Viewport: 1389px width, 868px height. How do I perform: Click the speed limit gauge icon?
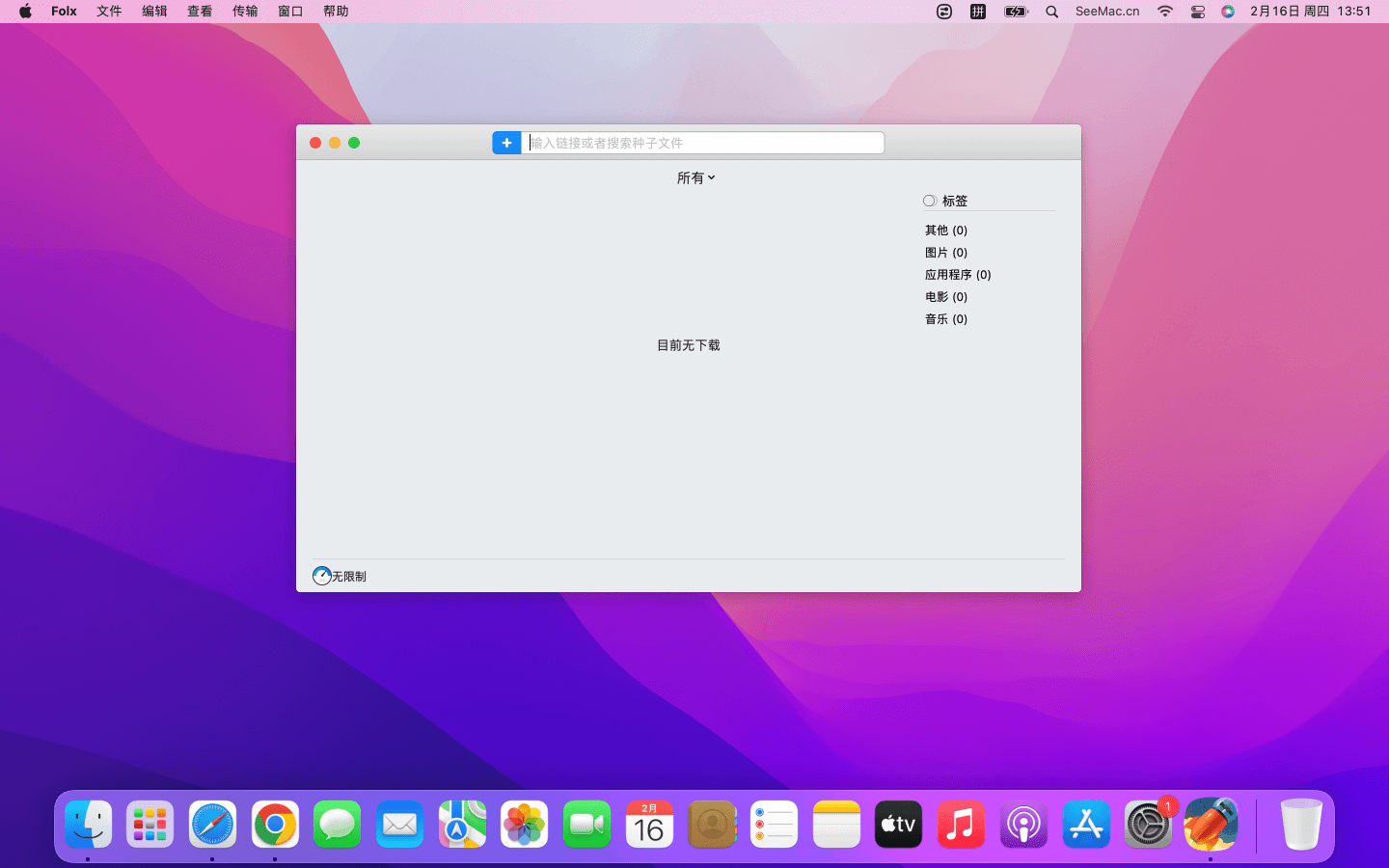(x=322, y=576)
